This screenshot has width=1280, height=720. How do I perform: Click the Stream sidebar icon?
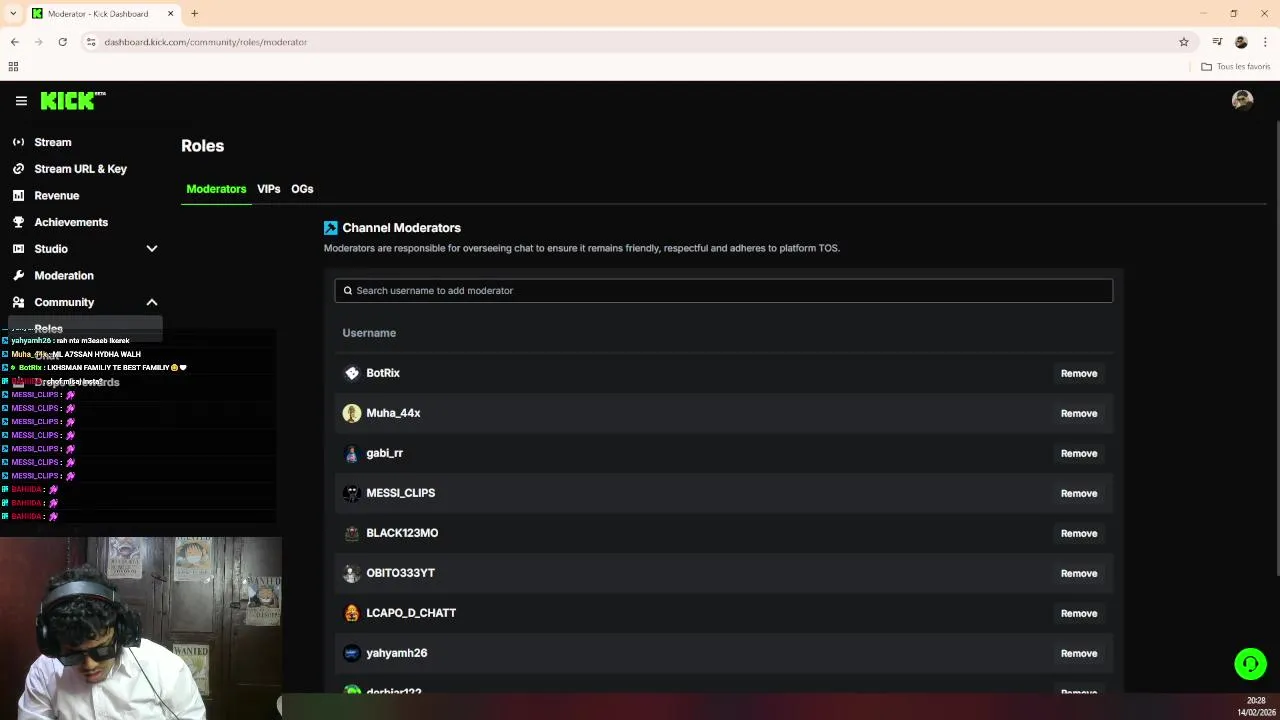pos(18,142)
